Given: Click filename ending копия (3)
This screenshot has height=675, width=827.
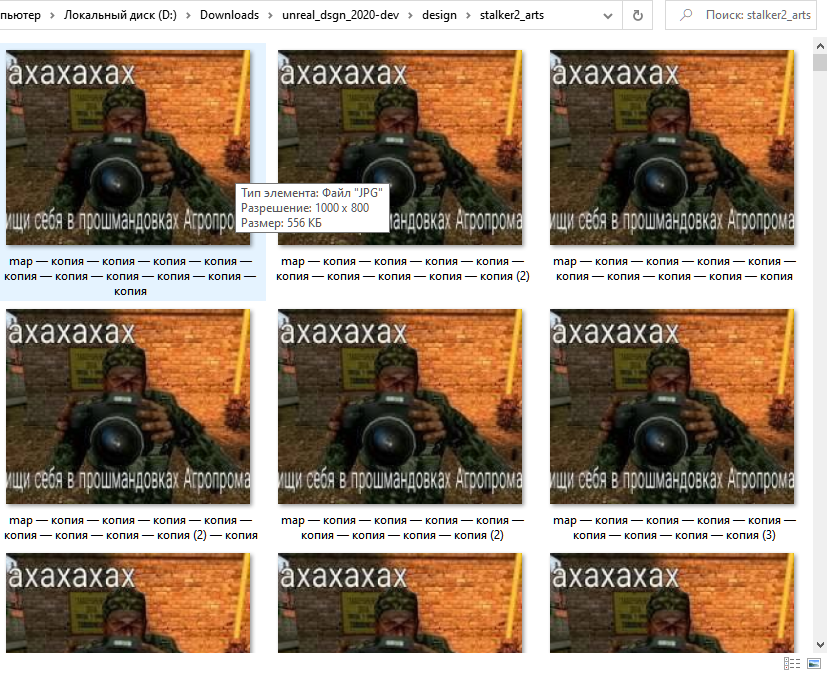Looking at the screenshot, I should point(674,527).
